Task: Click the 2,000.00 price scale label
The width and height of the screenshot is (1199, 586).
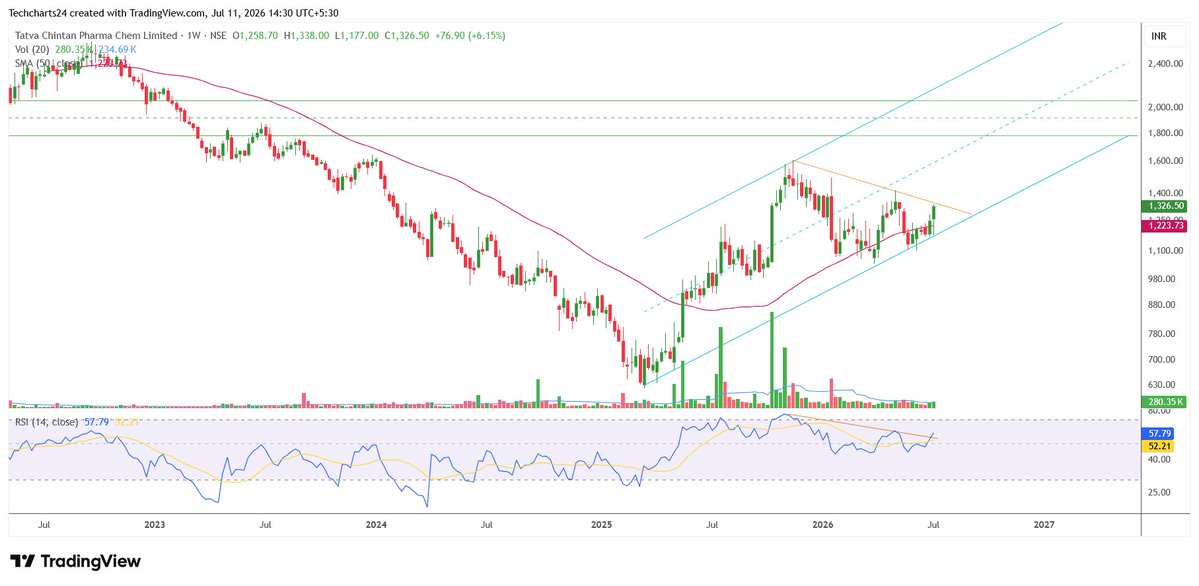Action: coord(1163,108)
